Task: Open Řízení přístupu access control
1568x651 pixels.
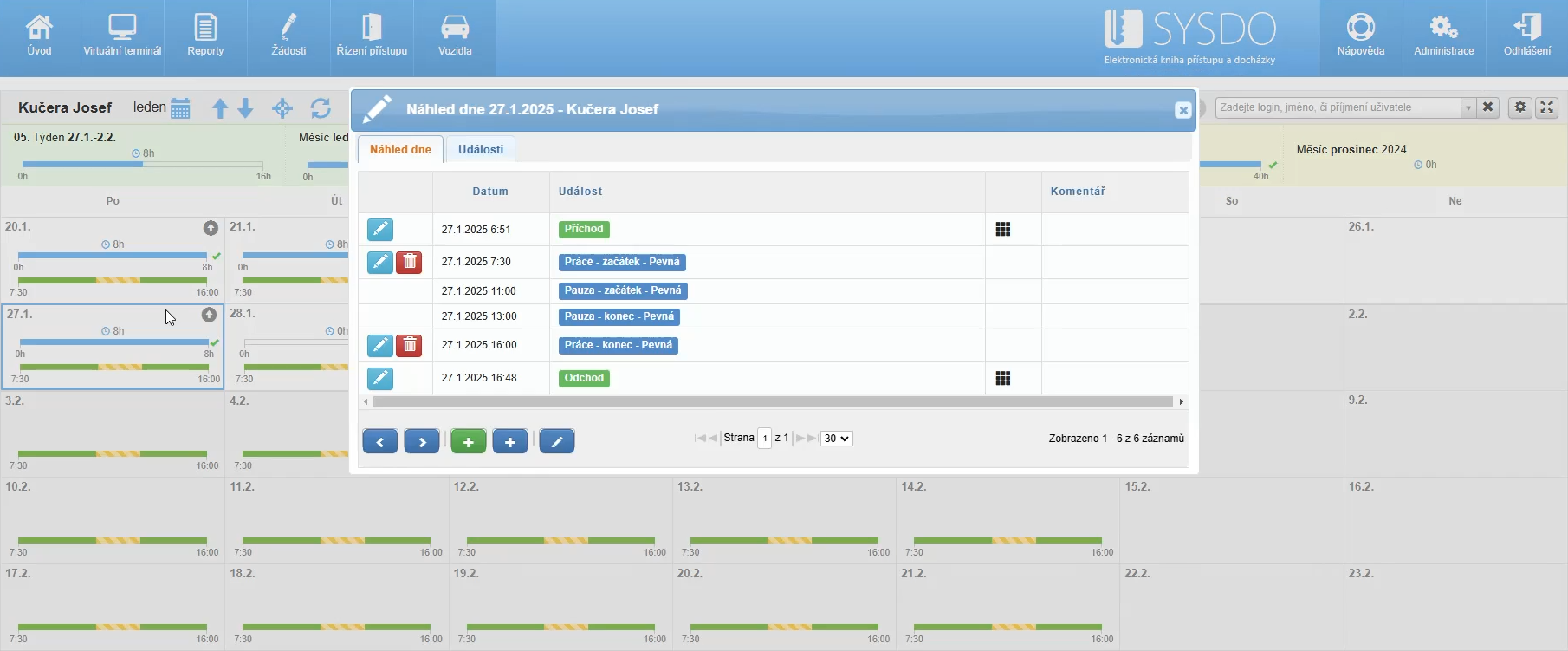Action: click(372, 37)
